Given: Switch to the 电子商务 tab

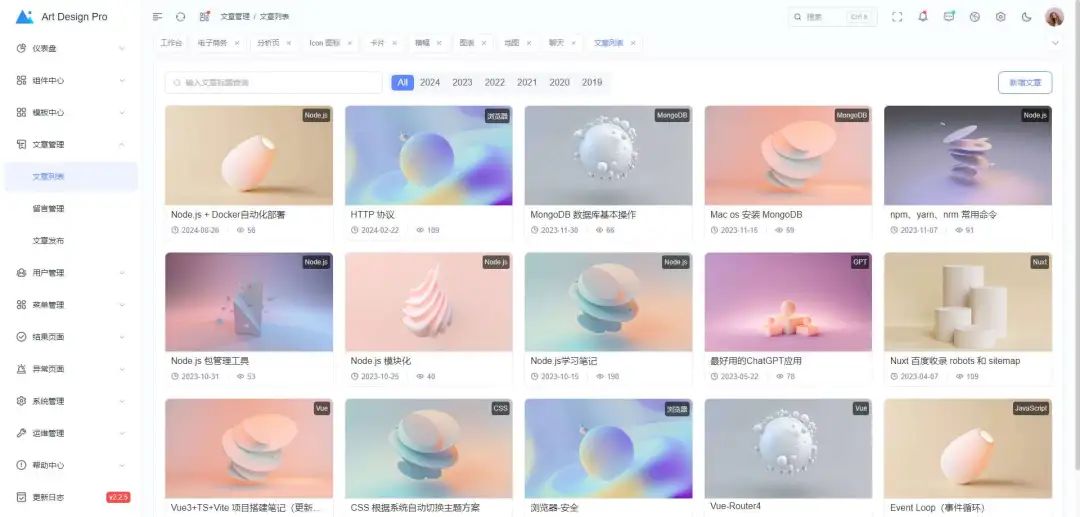Looking at the screenshot, I should click(212, 43).
